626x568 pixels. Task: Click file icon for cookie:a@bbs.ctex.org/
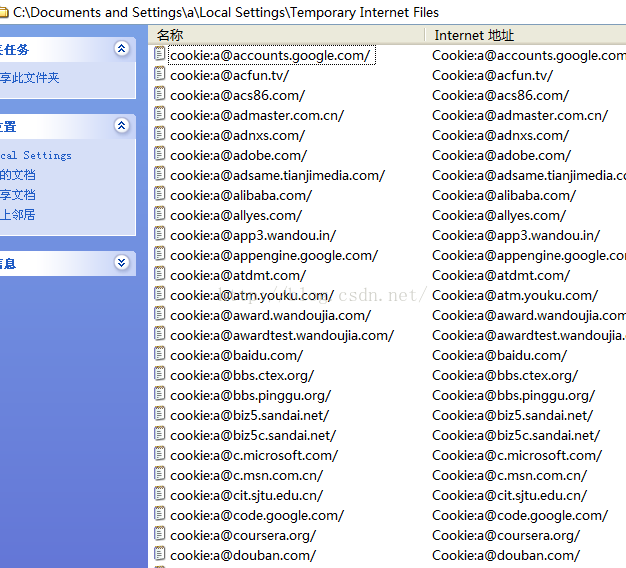pyautogui.click(x=160, y=373)
